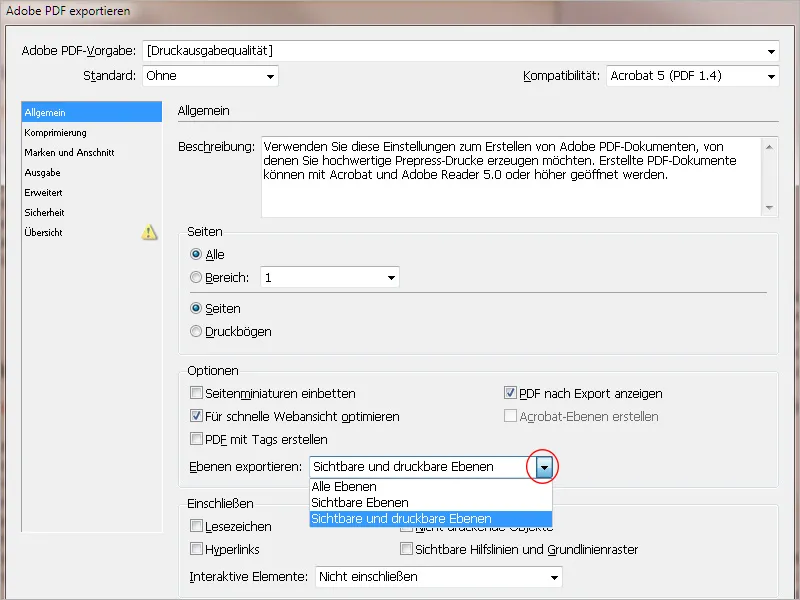This screenshot has height=600, width=800.
Task: Check the Lesezeichen checkbox
Action: (196, 526)
